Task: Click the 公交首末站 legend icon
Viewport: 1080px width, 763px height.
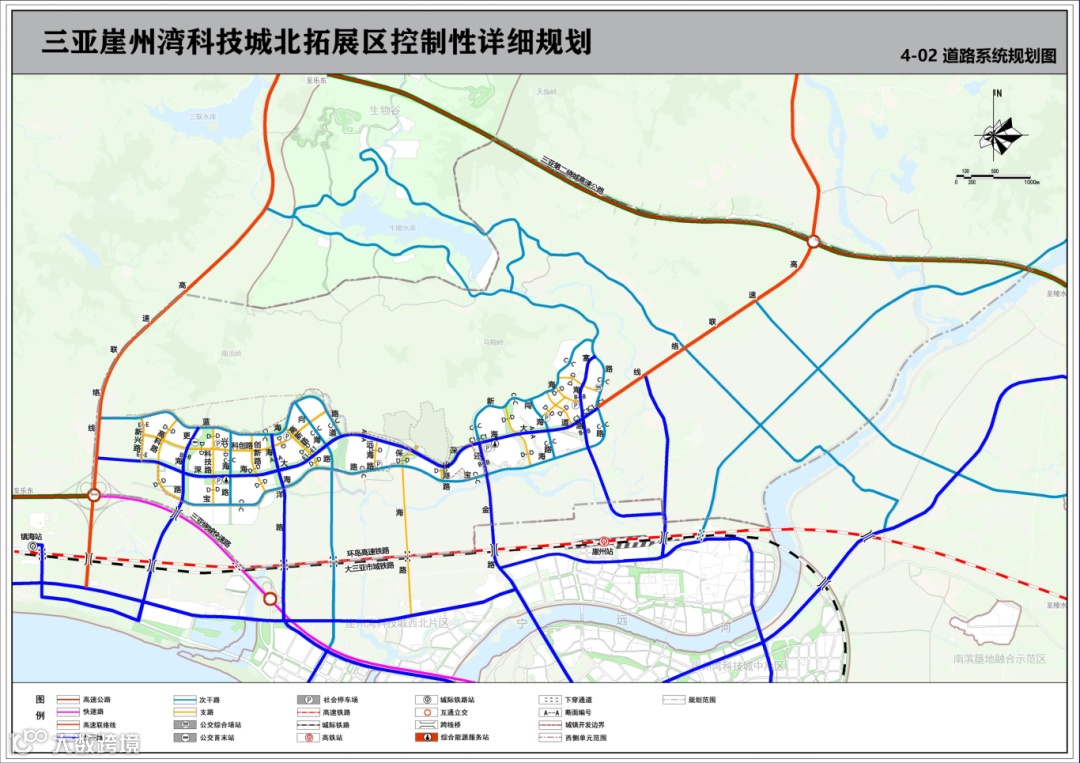Action: tap(185, 738)
